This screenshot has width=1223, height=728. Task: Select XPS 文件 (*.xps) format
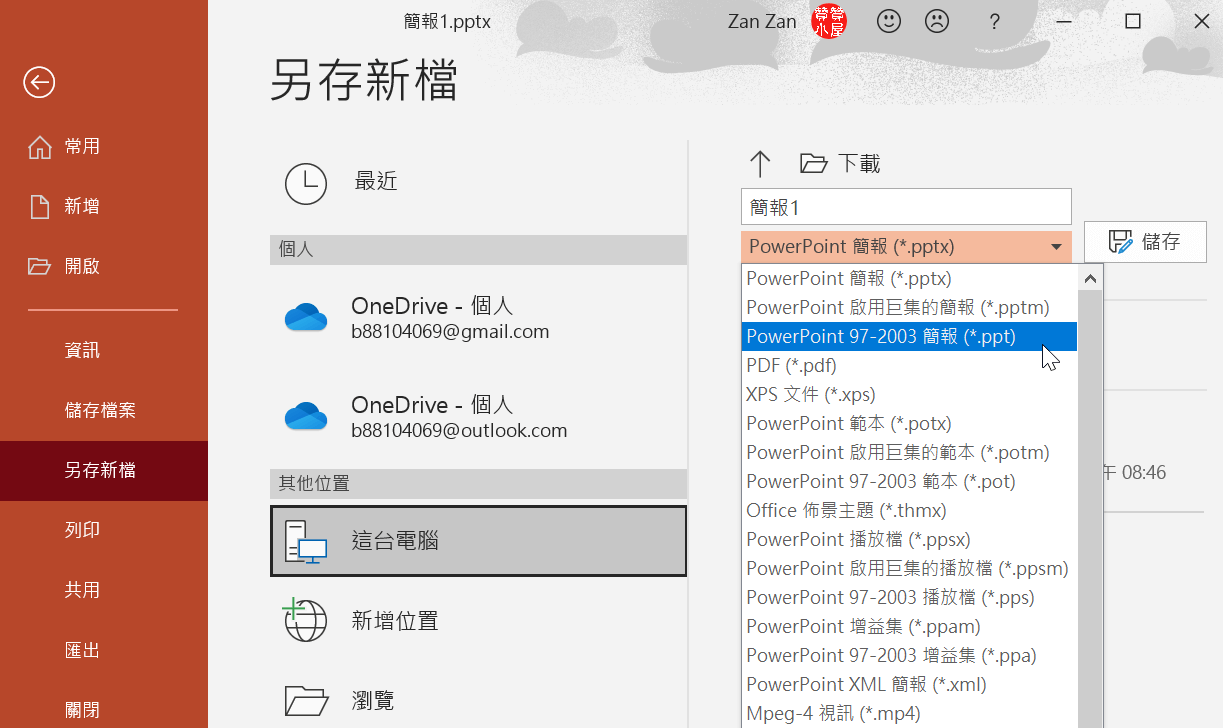(x=909, y=395)
